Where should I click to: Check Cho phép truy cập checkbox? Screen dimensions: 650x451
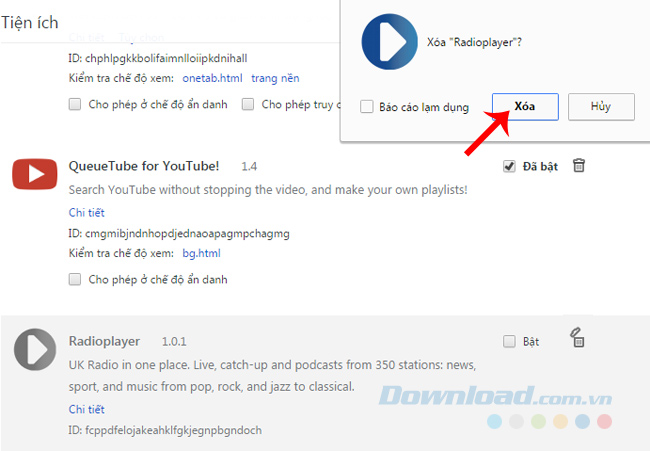[x=248, y=104]
